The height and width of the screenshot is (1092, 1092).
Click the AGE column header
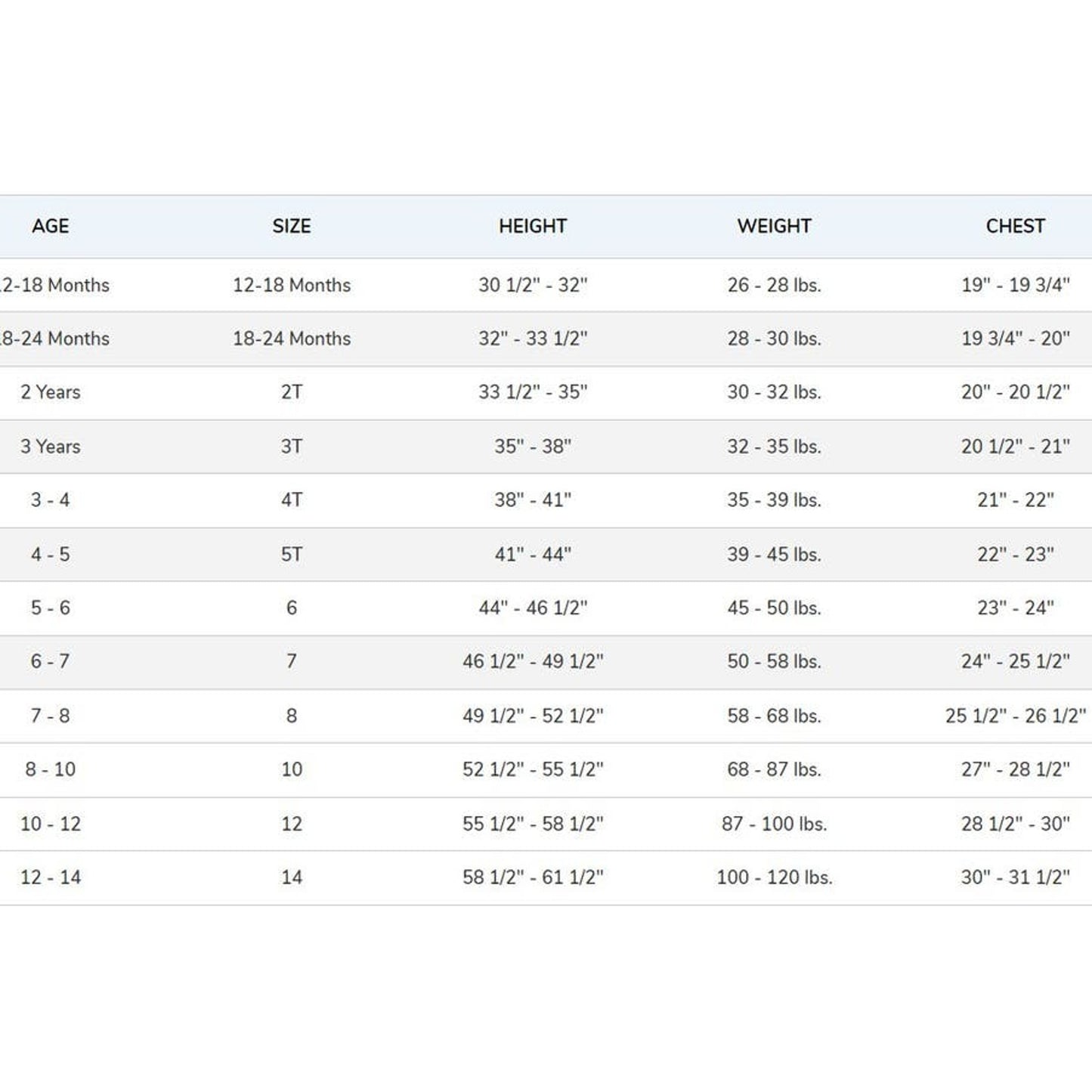coord(51,226)
